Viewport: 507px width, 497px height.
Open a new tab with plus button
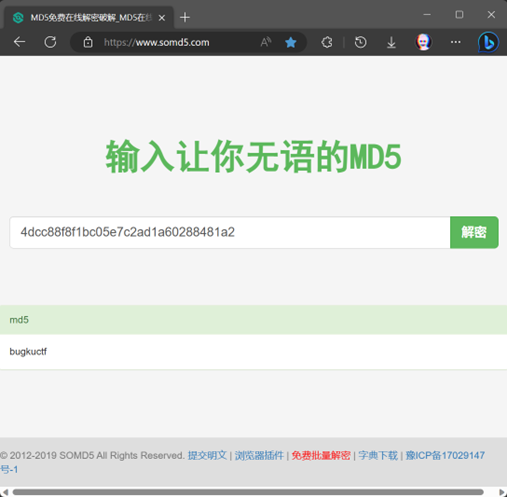pyautogui.click(x=185, y=17)
